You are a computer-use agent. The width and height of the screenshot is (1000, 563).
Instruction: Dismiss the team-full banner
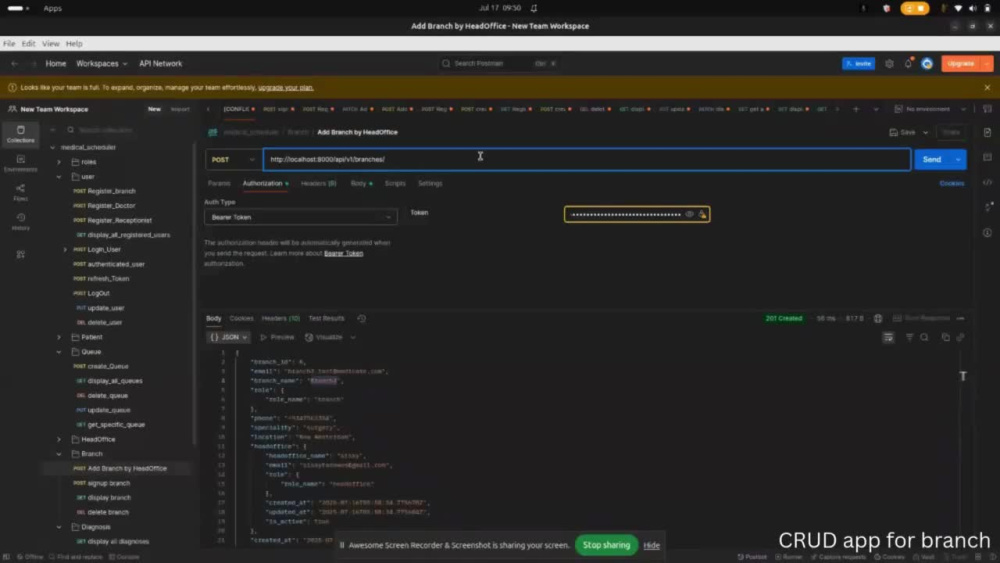tap(987, 87)
